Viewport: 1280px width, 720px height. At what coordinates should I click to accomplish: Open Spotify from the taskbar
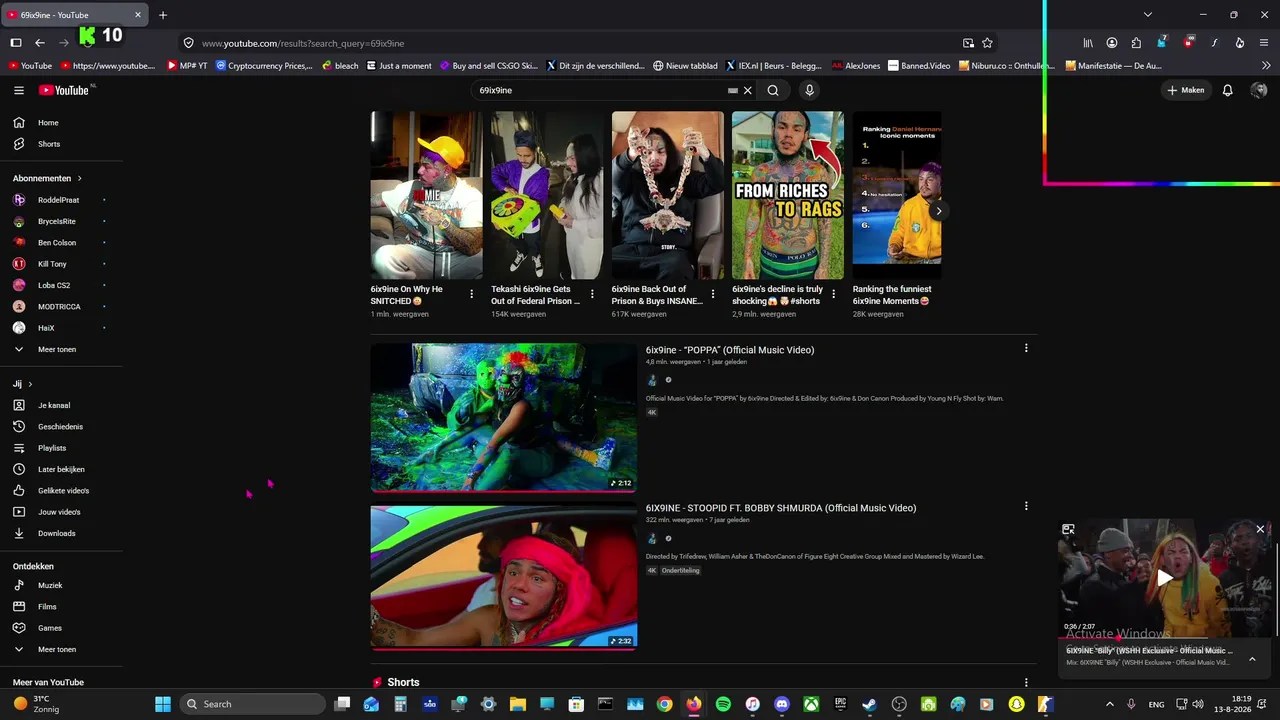(x=723, y=704)
